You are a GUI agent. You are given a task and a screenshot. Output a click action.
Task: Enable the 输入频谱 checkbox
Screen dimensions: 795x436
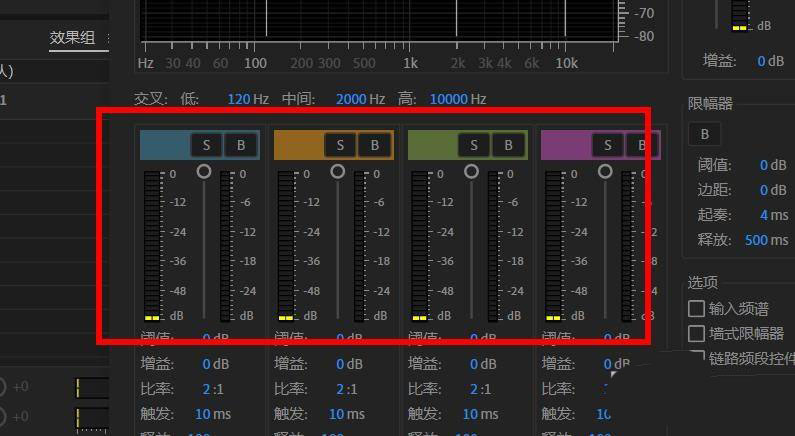pos(697,309)
